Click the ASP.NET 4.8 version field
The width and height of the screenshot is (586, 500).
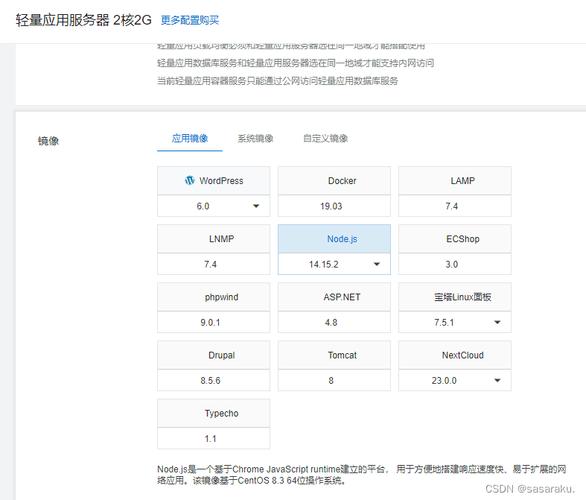334,322
